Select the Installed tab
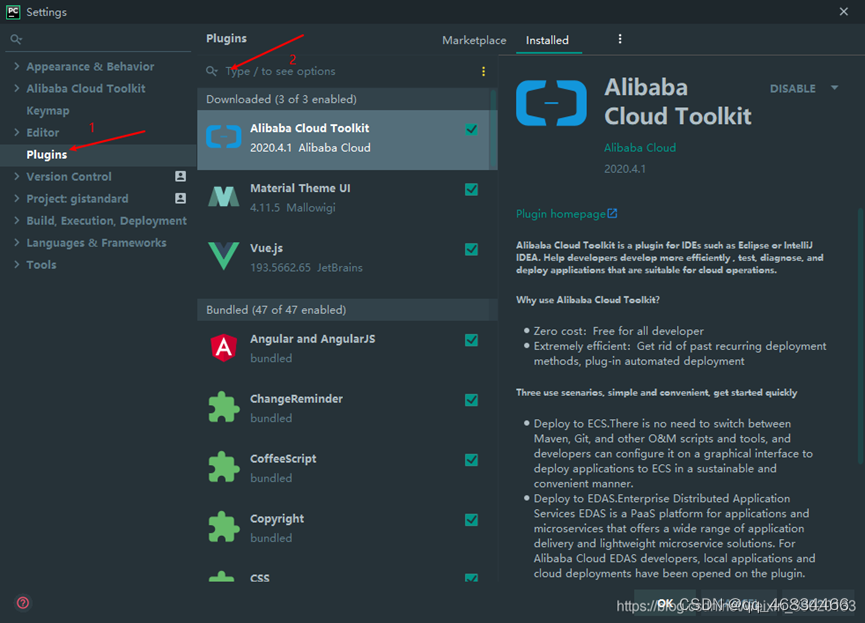 pyautogui.click(x=547, y=40)
